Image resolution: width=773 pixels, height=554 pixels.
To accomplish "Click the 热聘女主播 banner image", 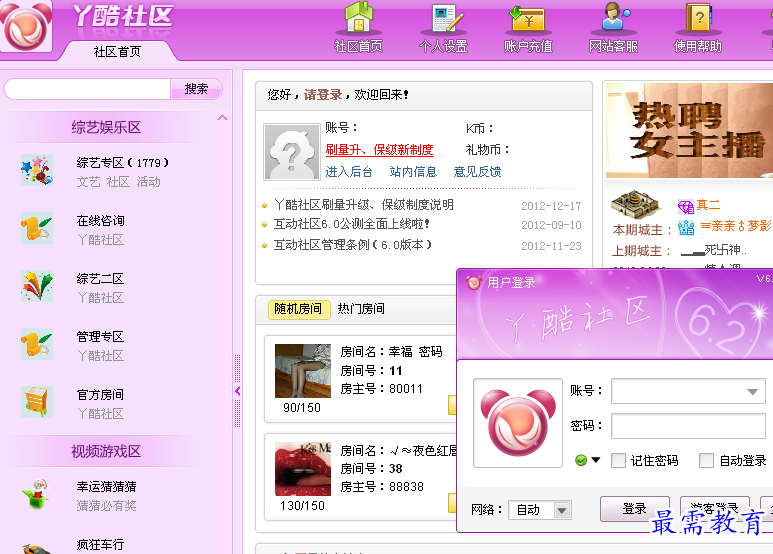I will click(x=689, y=131).
